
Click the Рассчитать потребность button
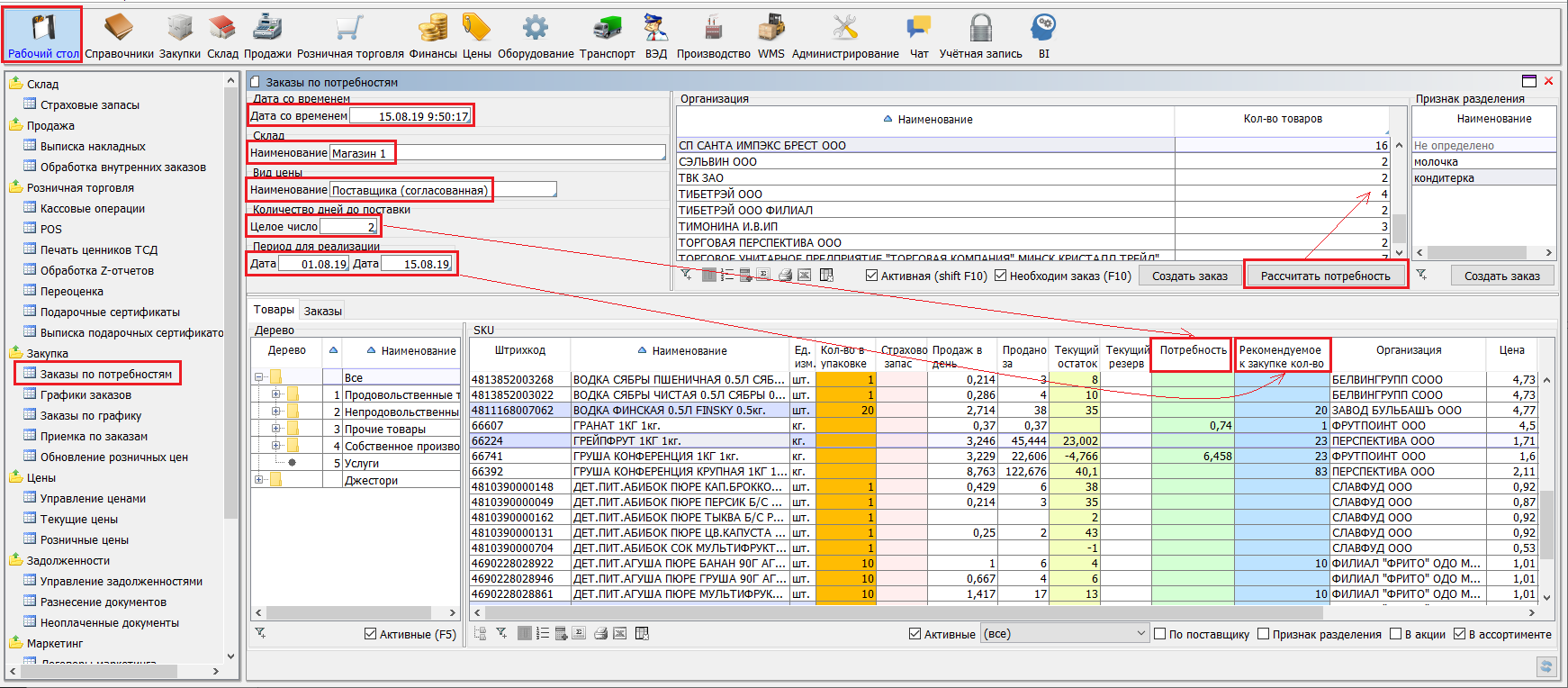point(1325,276)
